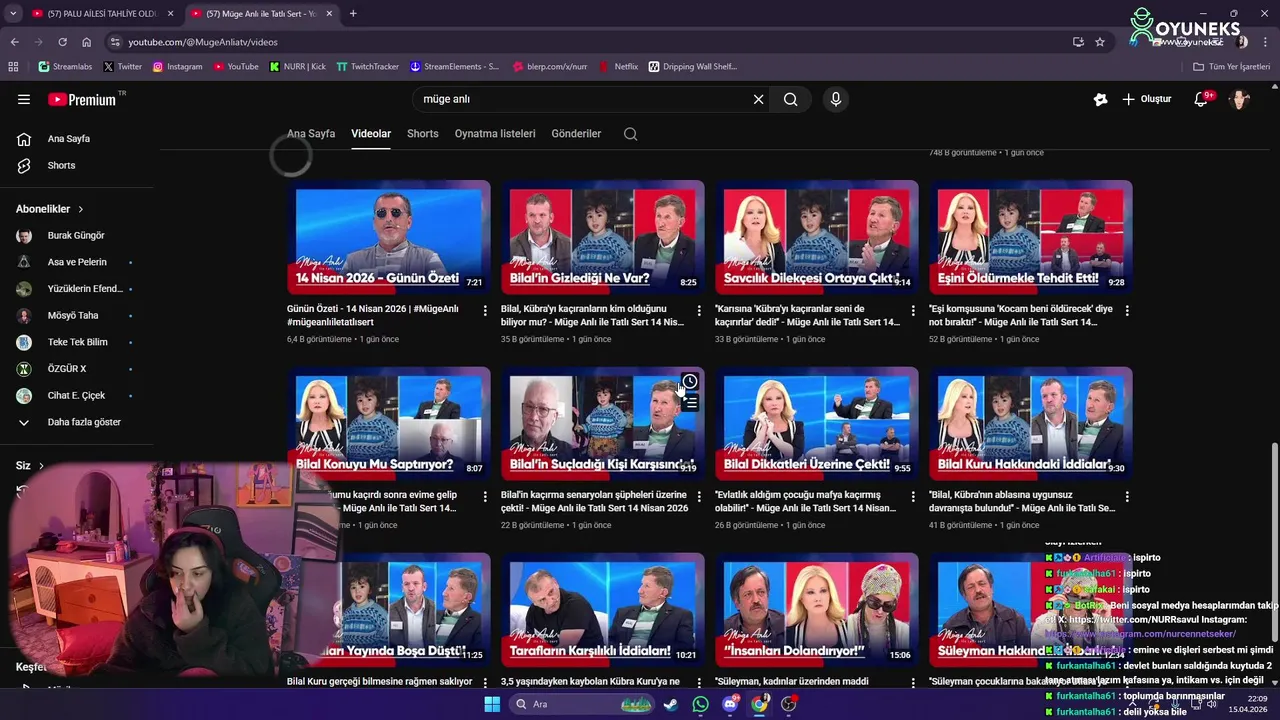Open more options for 'Evlatlık aldığım çocuğu' video

(x=913, y=497)
